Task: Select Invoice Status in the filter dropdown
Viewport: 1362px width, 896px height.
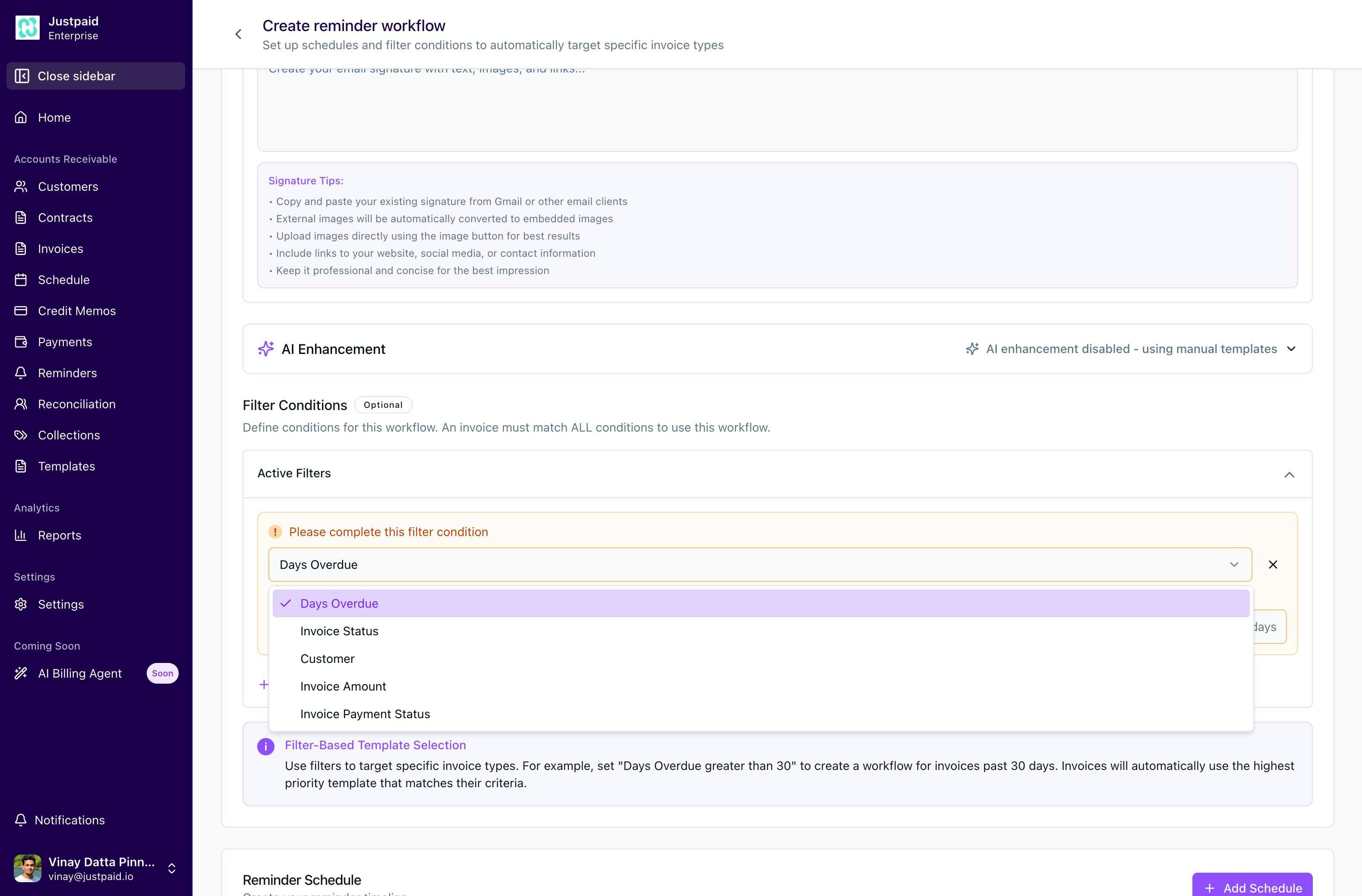Action: (x=339, y=631)
